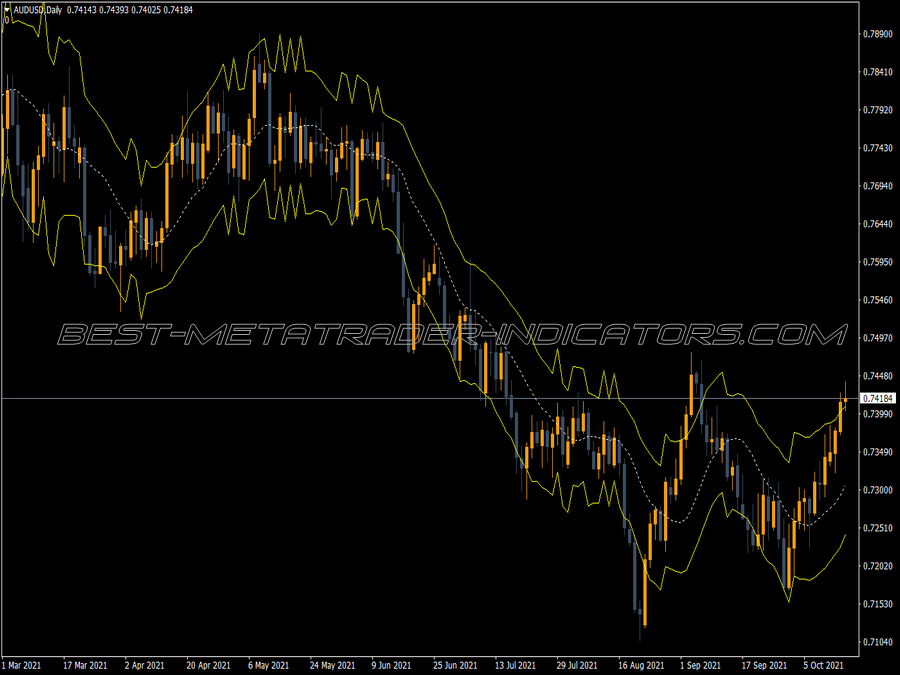The width and height of the screenshot is (900, 675).
Task: Click the 0.71040 price axis label
Action: pos(878,642)
